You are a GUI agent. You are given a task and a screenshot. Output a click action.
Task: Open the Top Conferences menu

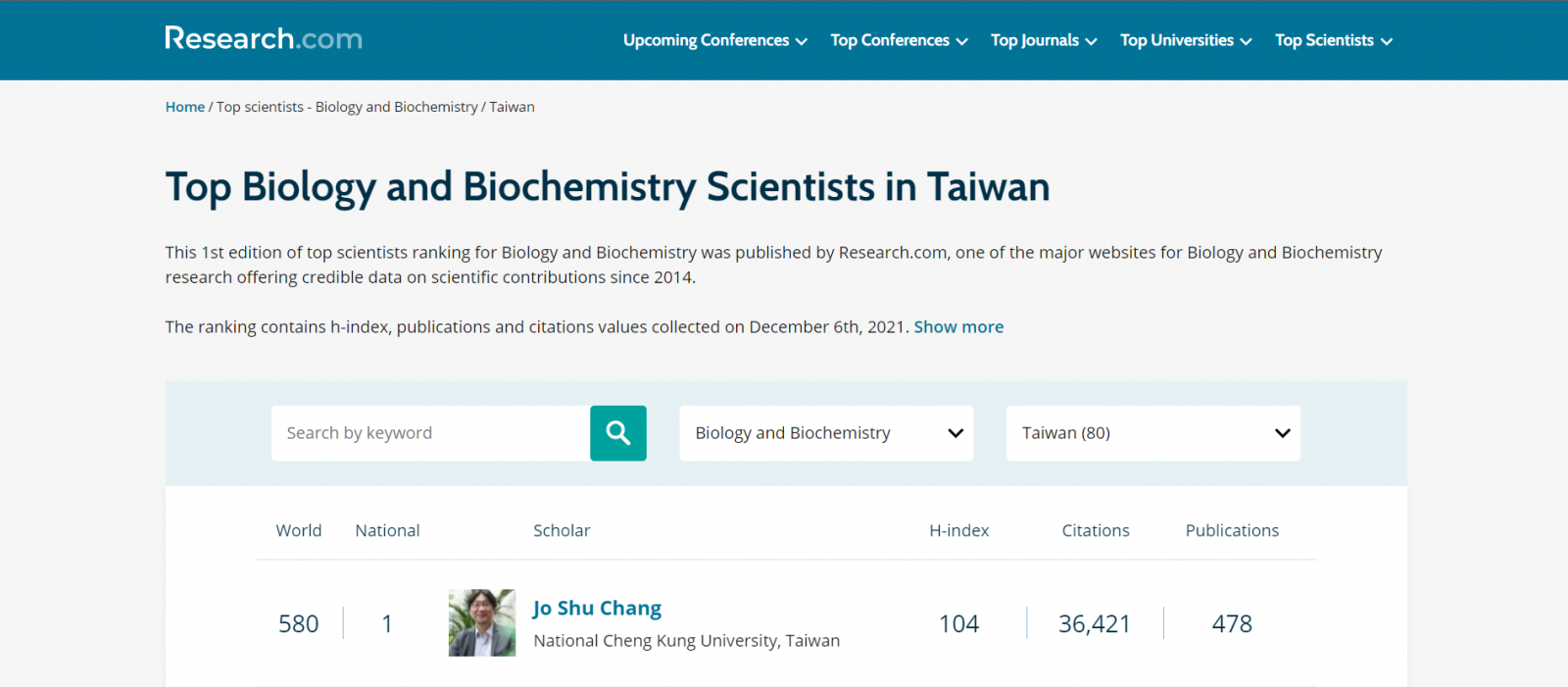click(x=898, y=40)
